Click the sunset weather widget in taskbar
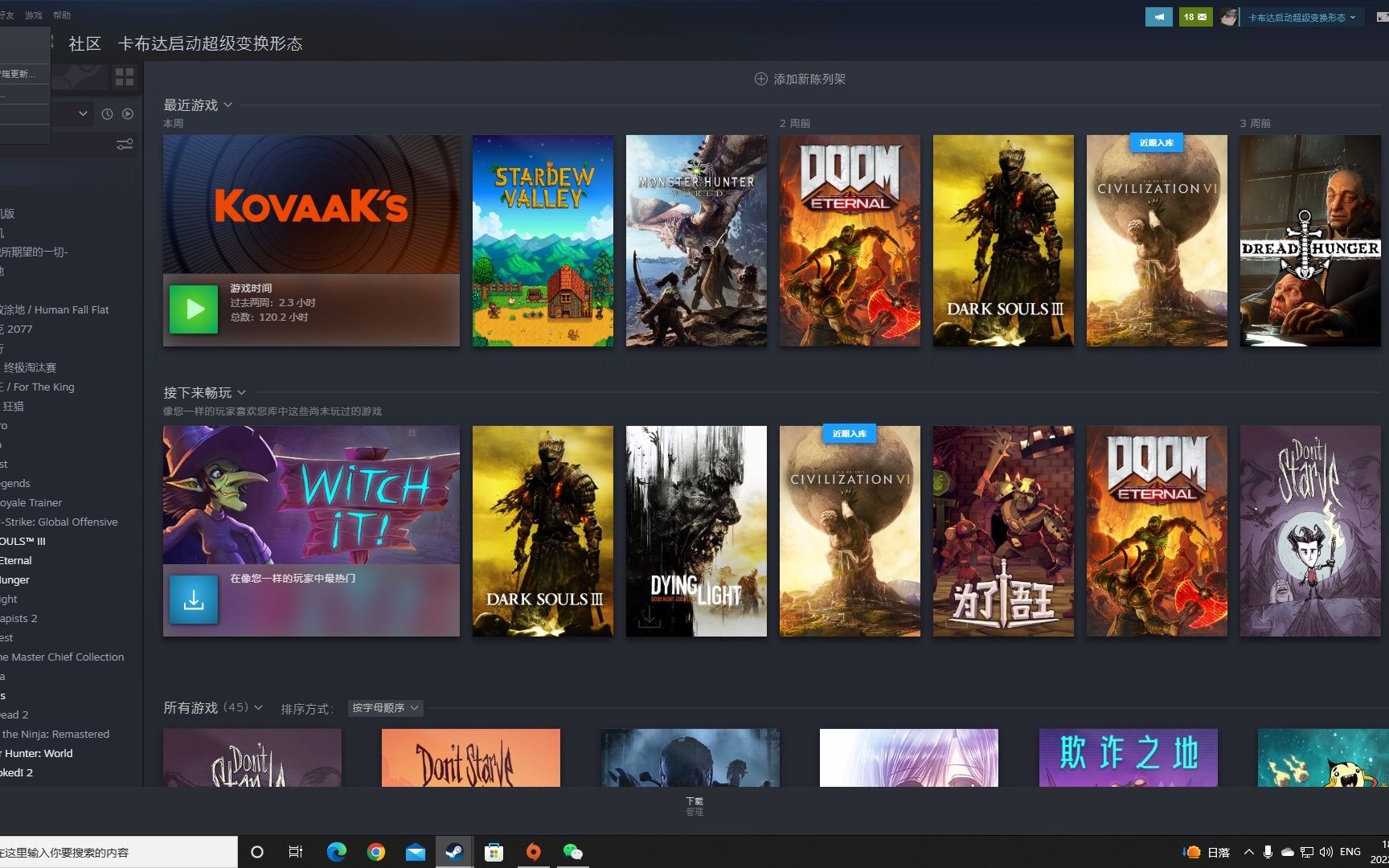 (1207, 852)
